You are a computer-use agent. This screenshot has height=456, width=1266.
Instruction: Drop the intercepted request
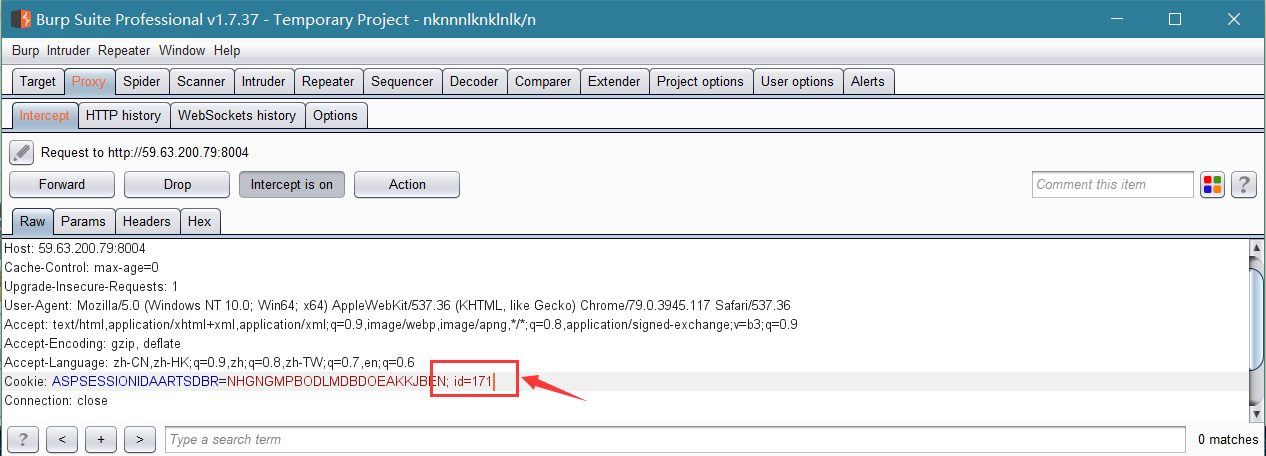click(177, 185)
